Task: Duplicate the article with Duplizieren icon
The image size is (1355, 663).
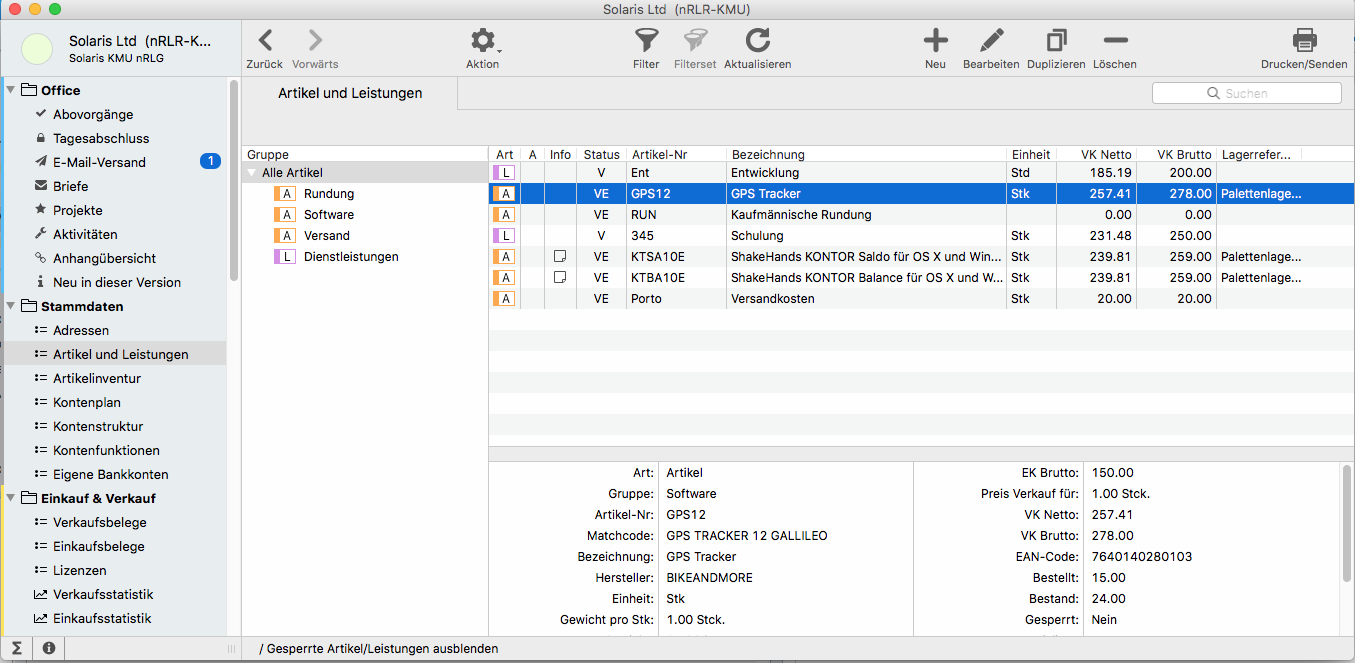Action: tap(1056, 41)
